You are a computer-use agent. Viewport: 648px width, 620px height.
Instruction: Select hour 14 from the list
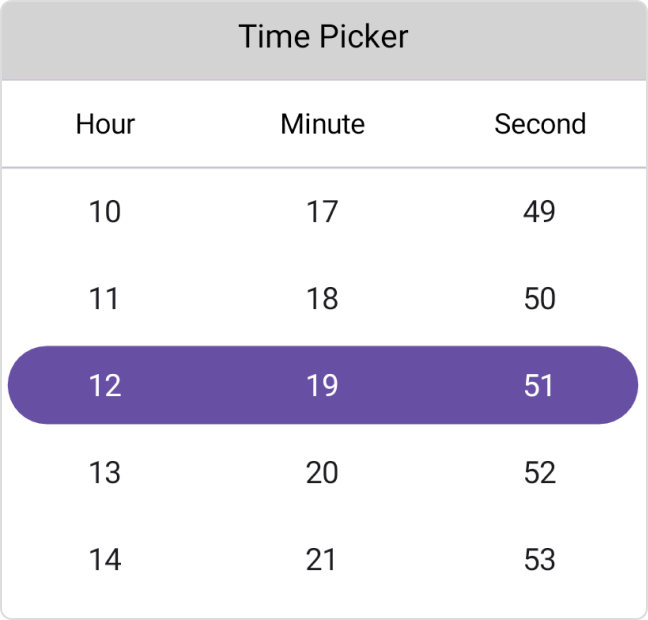coord(105,559)
